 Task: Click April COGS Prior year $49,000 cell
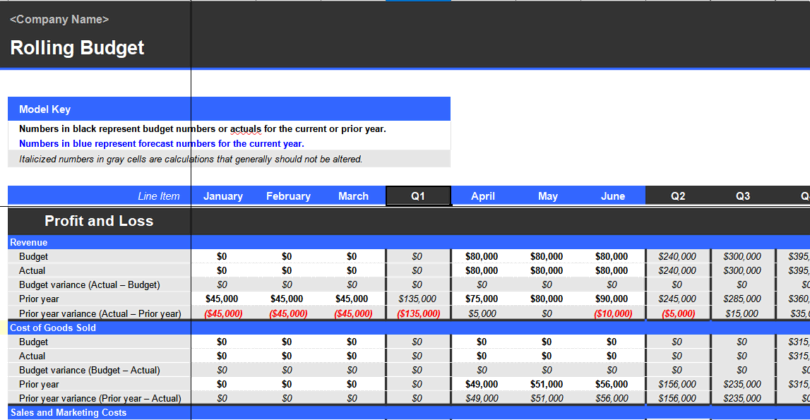(483, 384)
